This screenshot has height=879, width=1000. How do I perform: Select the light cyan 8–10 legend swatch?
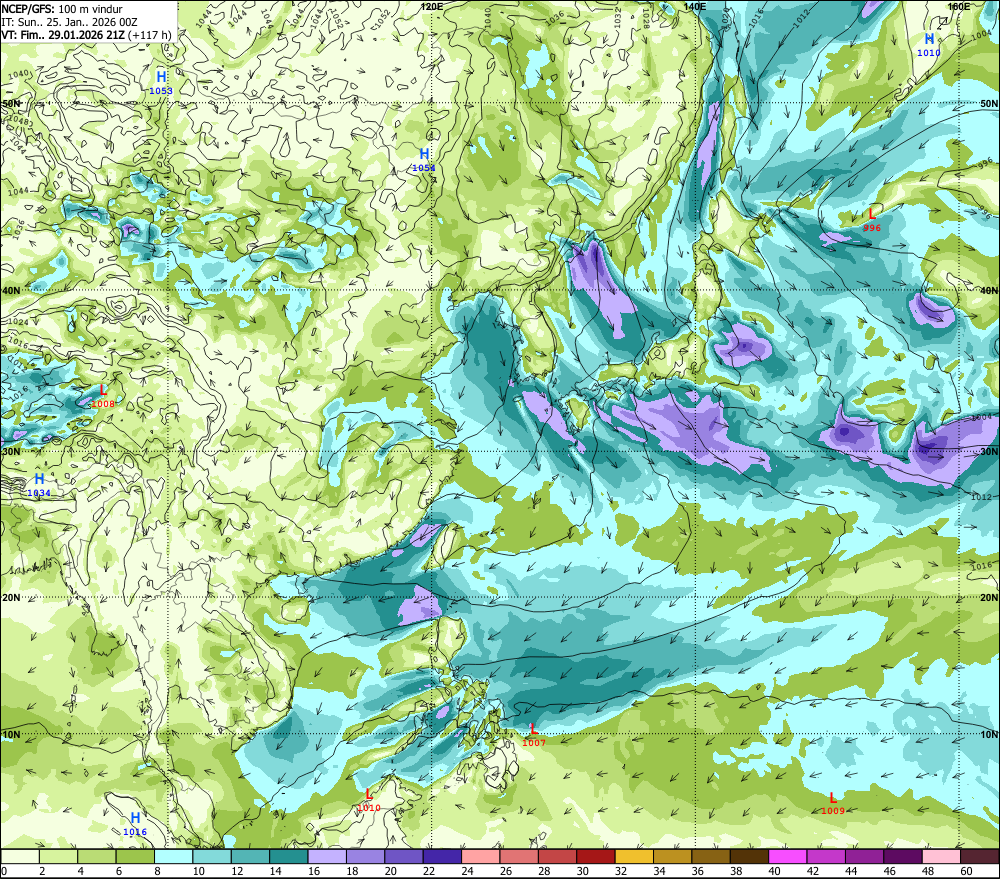click(x=173, y=857)
